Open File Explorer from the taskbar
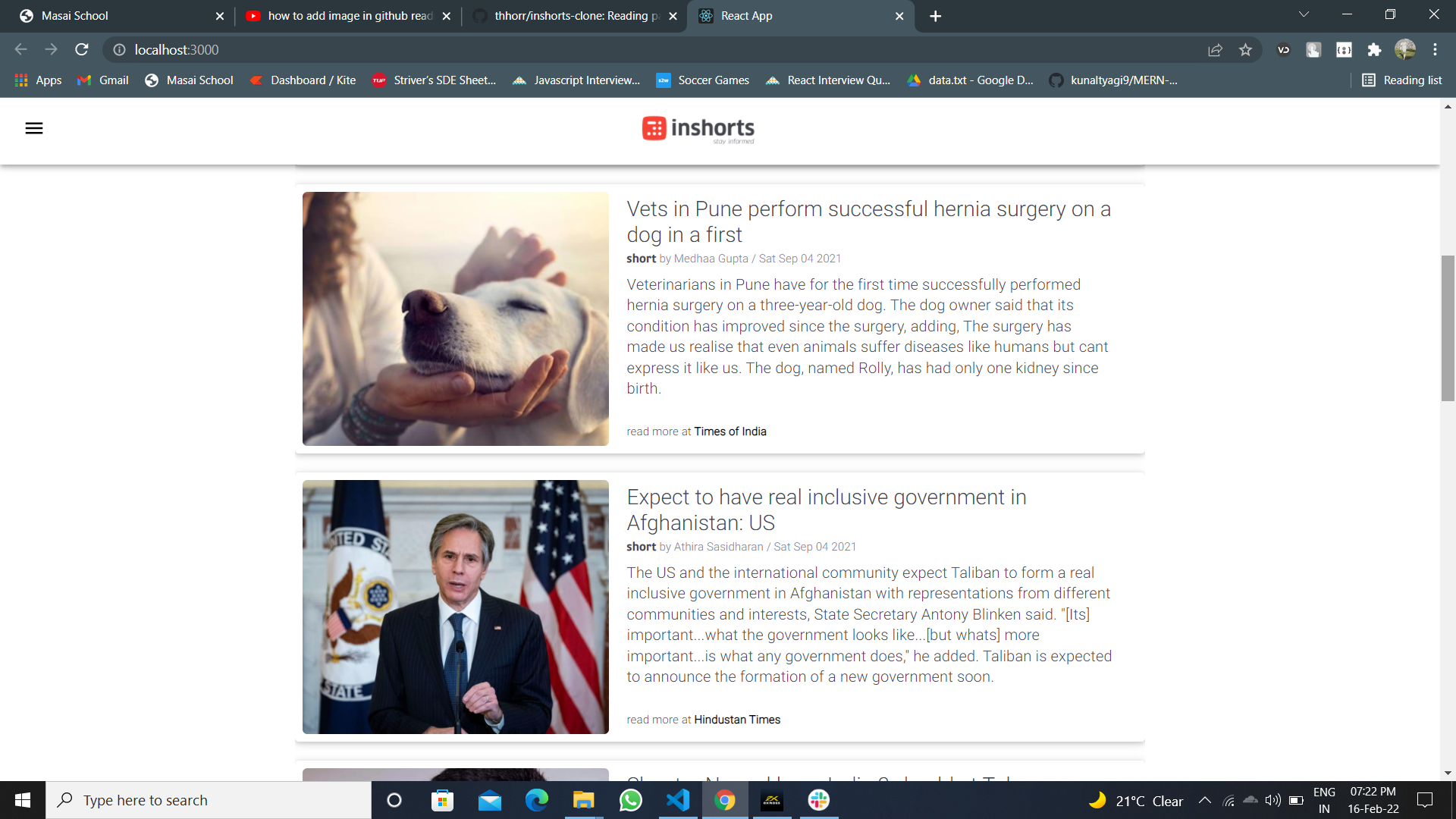 583,800
